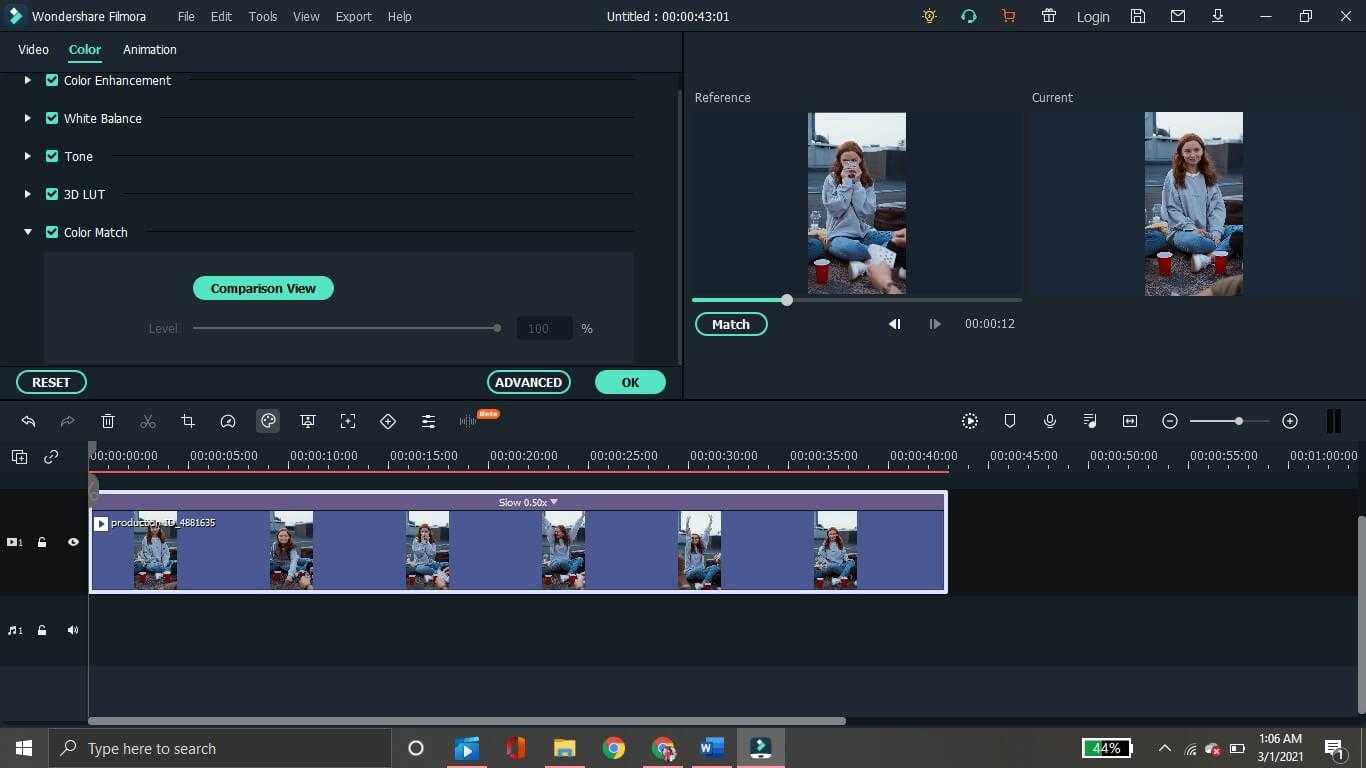1366x768 pixels.
Task: Hide video track with eye icon
Action: tap(73, 542)
